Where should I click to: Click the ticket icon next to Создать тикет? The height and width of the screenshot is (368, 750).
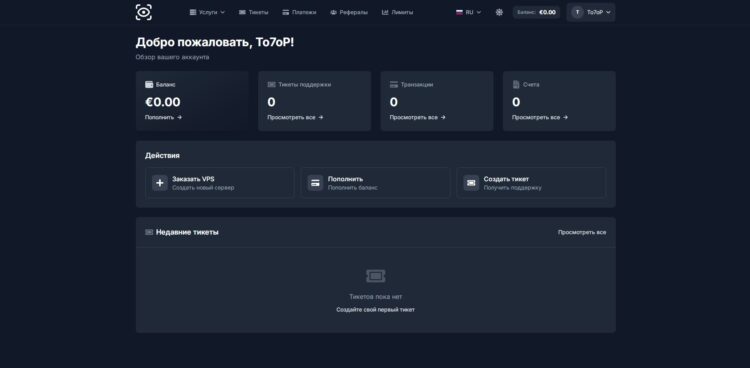click(x=471, y=183)
